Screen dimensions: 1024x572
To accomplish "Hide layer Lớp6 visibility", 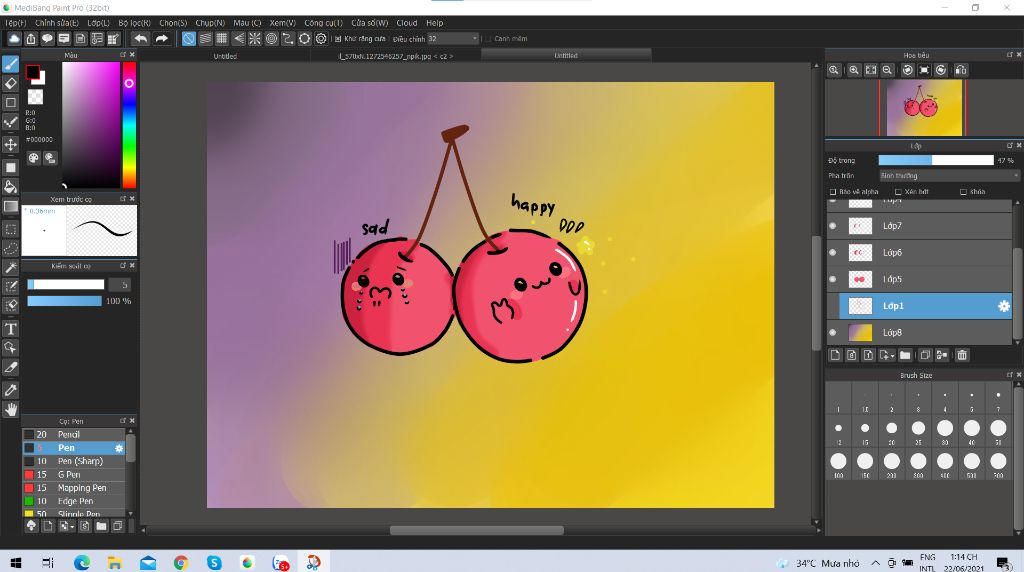I will pos(833,253).
